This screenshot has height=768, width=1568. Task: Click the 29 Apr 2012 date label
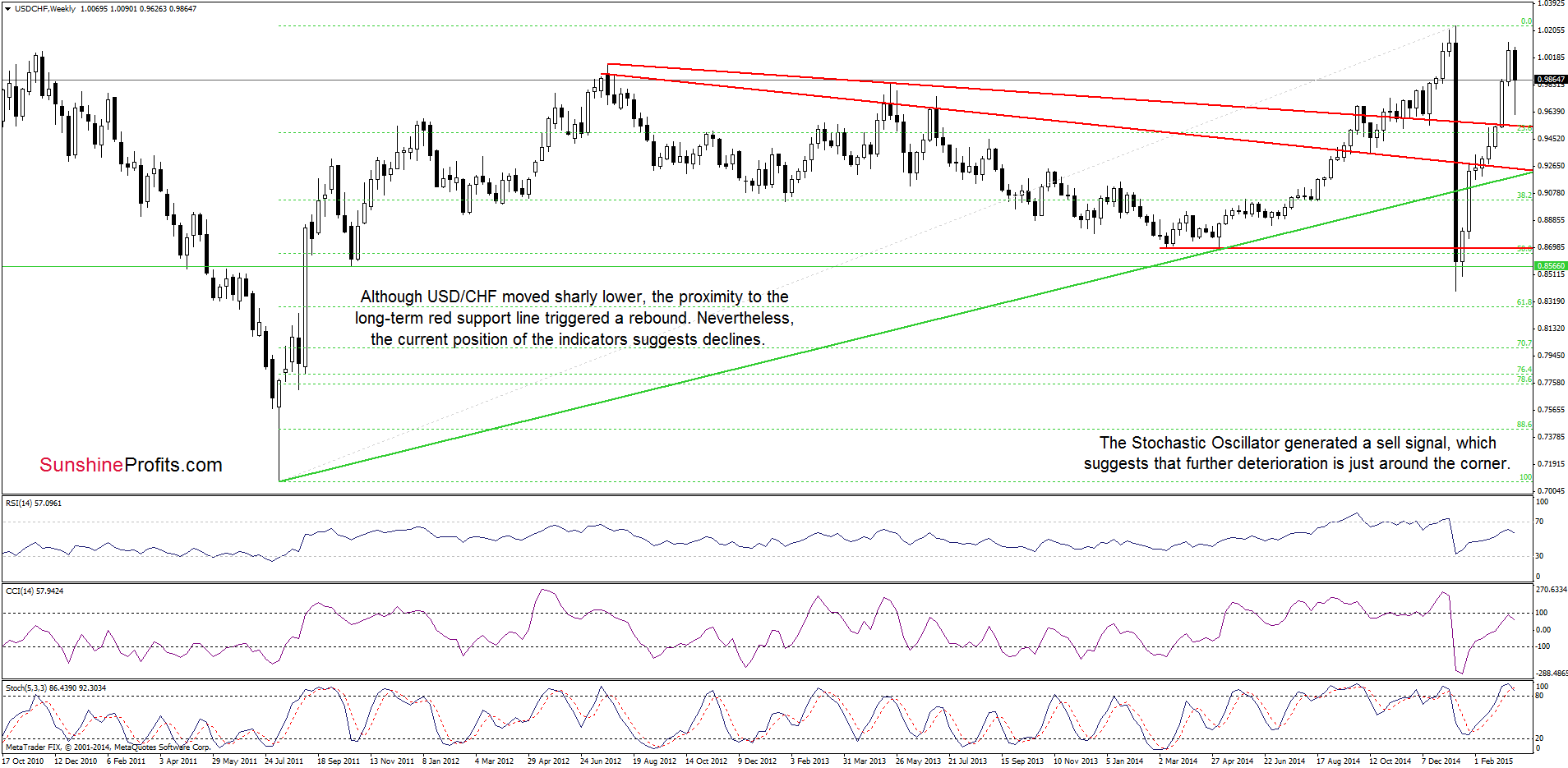548,761
